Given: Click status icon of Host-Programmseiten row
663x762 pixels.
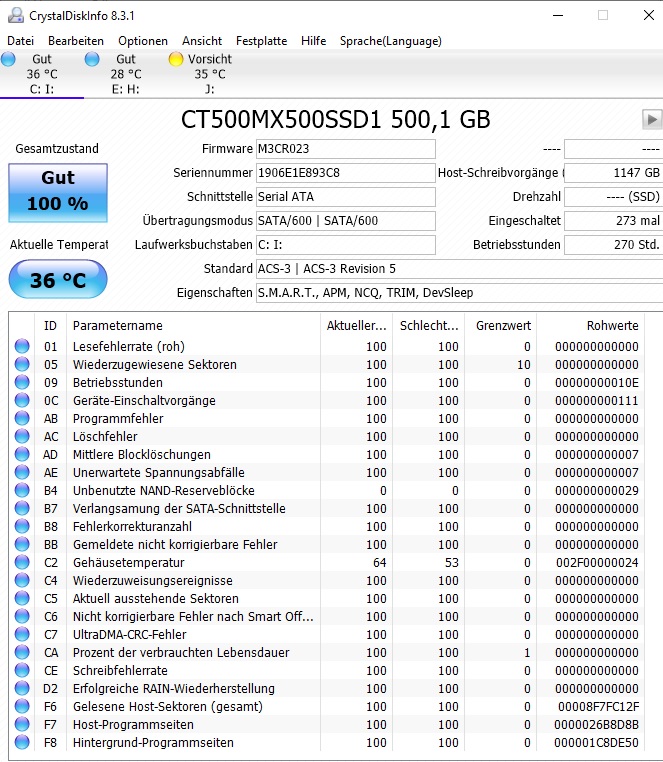Looking at the screenshot, I should click(22, 724).
